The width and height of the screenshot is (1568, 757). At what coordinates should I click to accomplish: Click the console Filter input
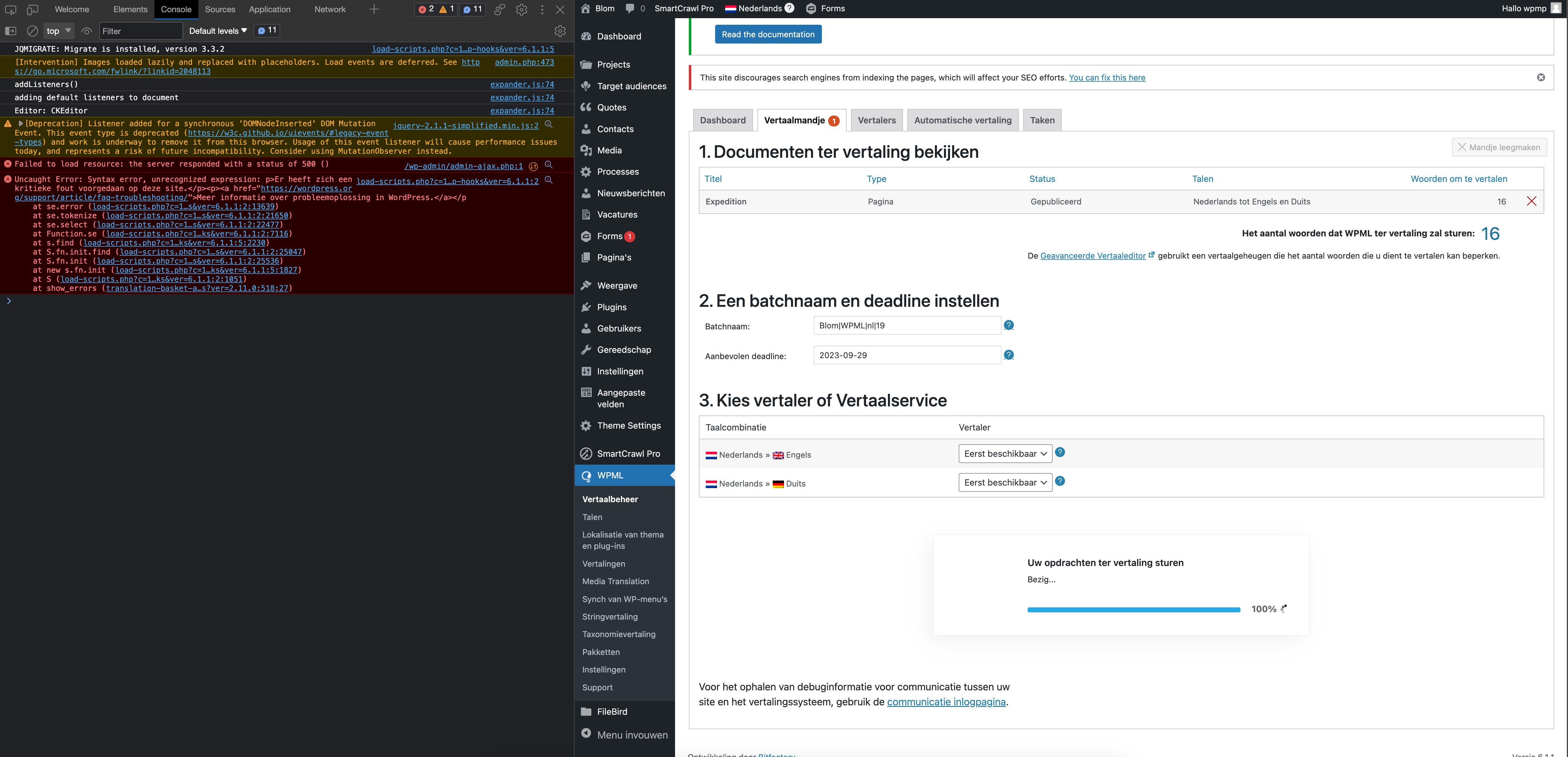coord(141,31)
